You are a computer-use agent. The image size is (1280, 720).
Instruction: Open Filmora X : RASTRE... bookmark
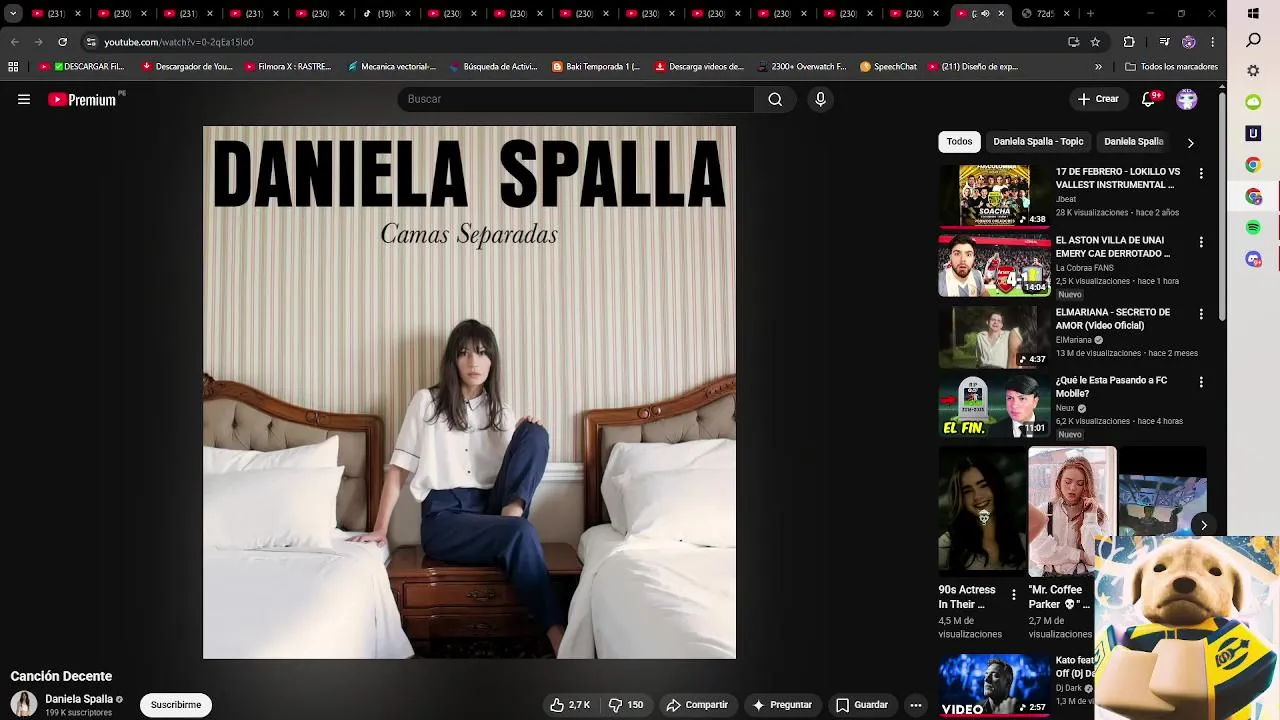point(288,67)
